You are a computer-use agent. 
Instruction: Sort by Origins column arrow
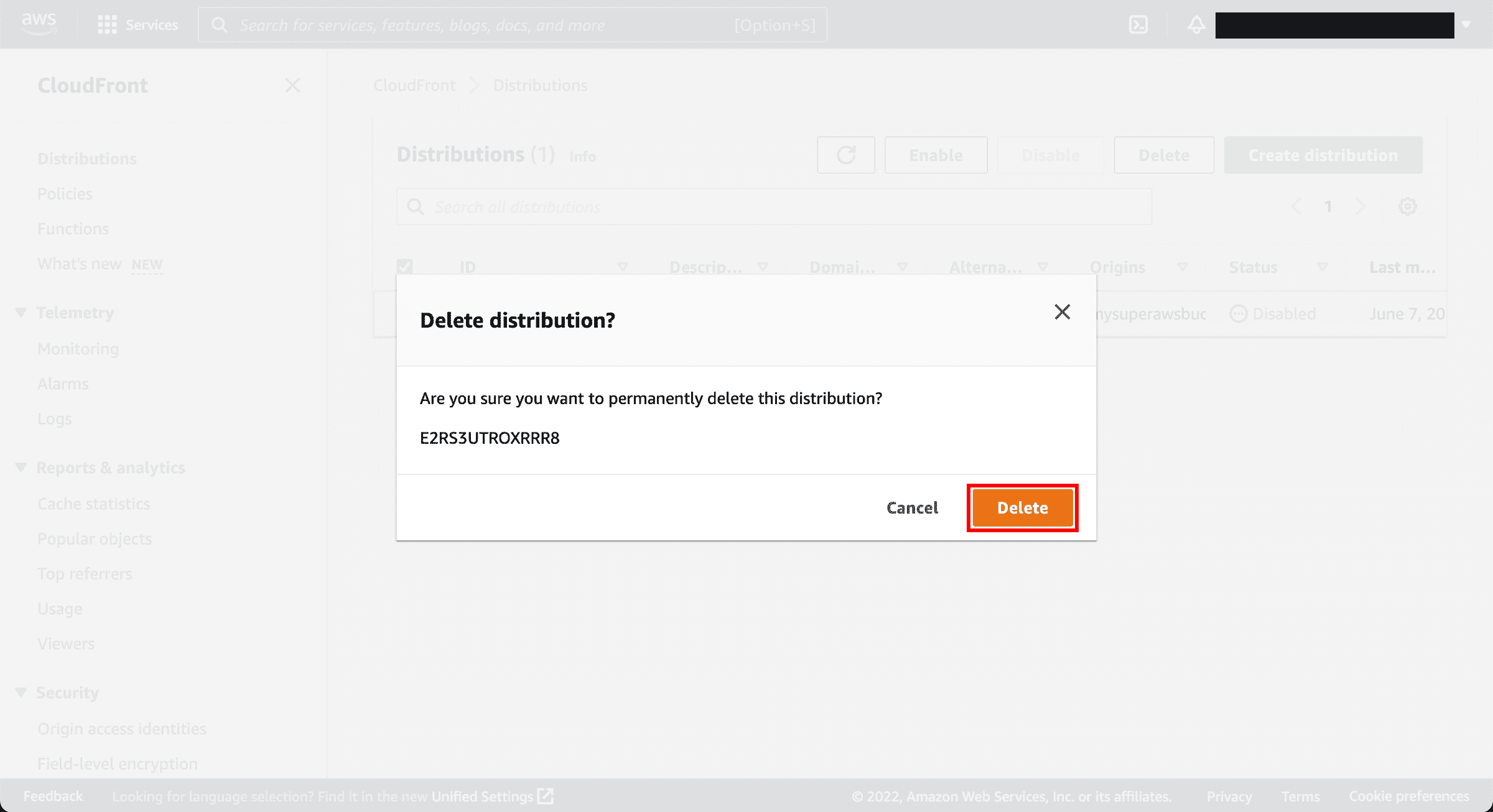(1183, 267)
